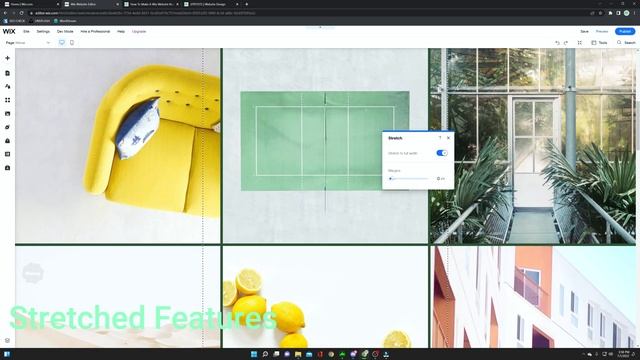Viewport: 640px width, 360px height.
Task: Open the Site menu
Action: (x=26, y=31)
